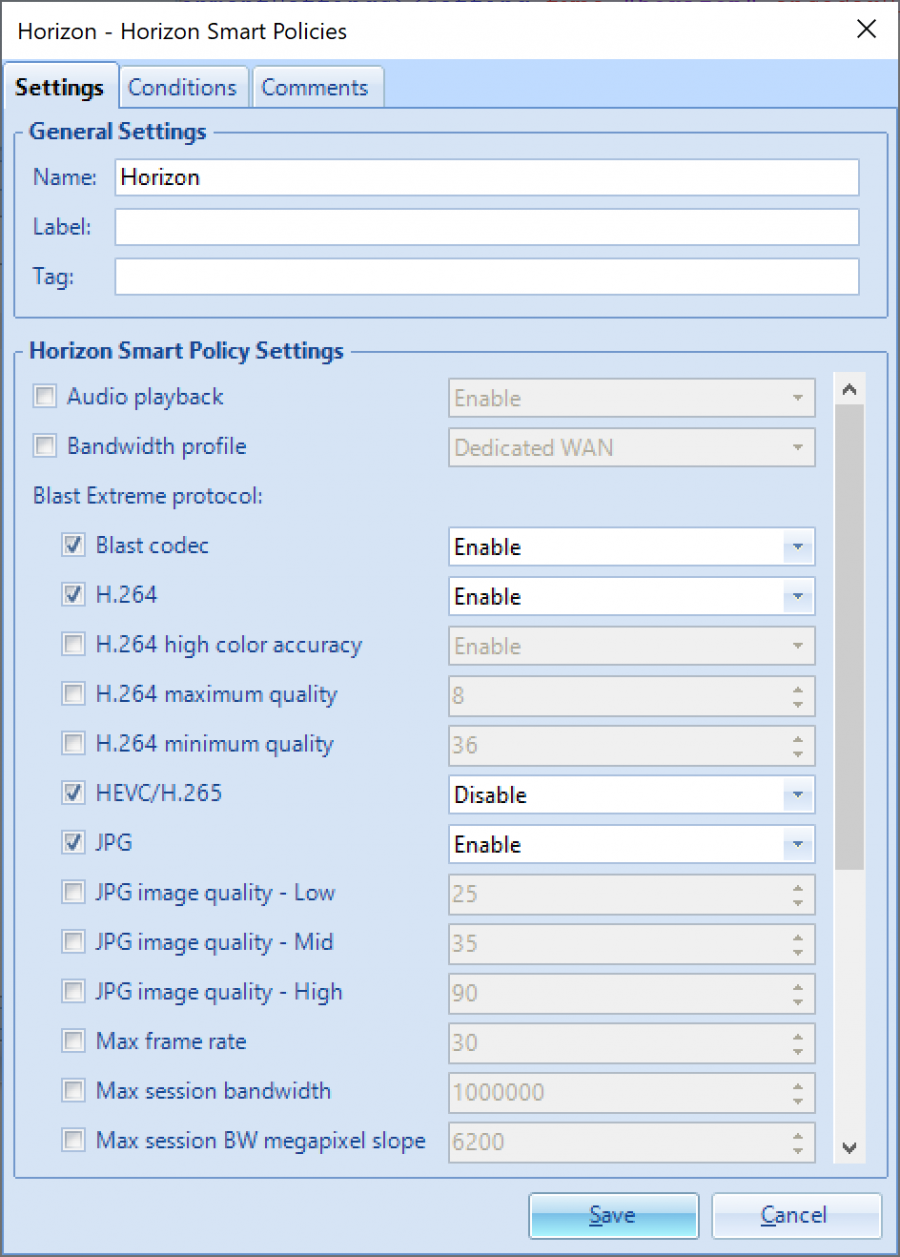Focus the Name field containing Horizon

click(486, 177)
